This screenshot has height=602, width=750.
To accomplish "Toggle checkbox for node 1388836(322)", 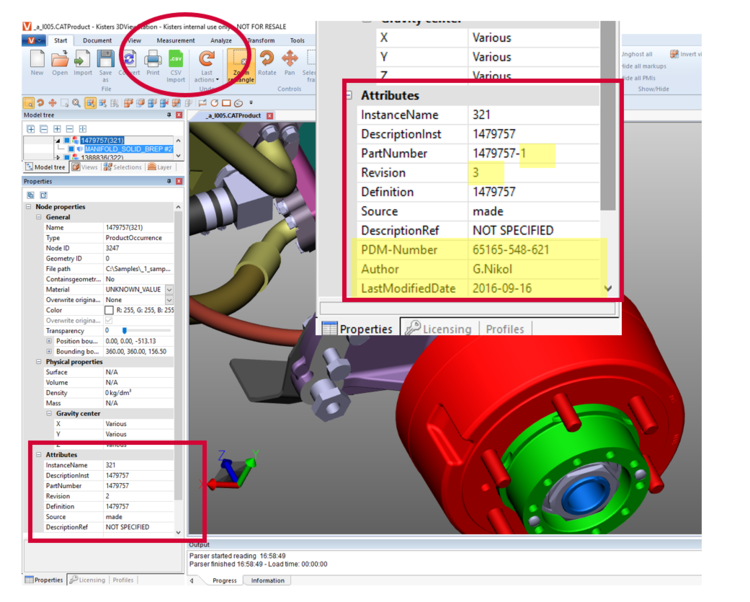I will pyautogui.click(x=68, y=159).
